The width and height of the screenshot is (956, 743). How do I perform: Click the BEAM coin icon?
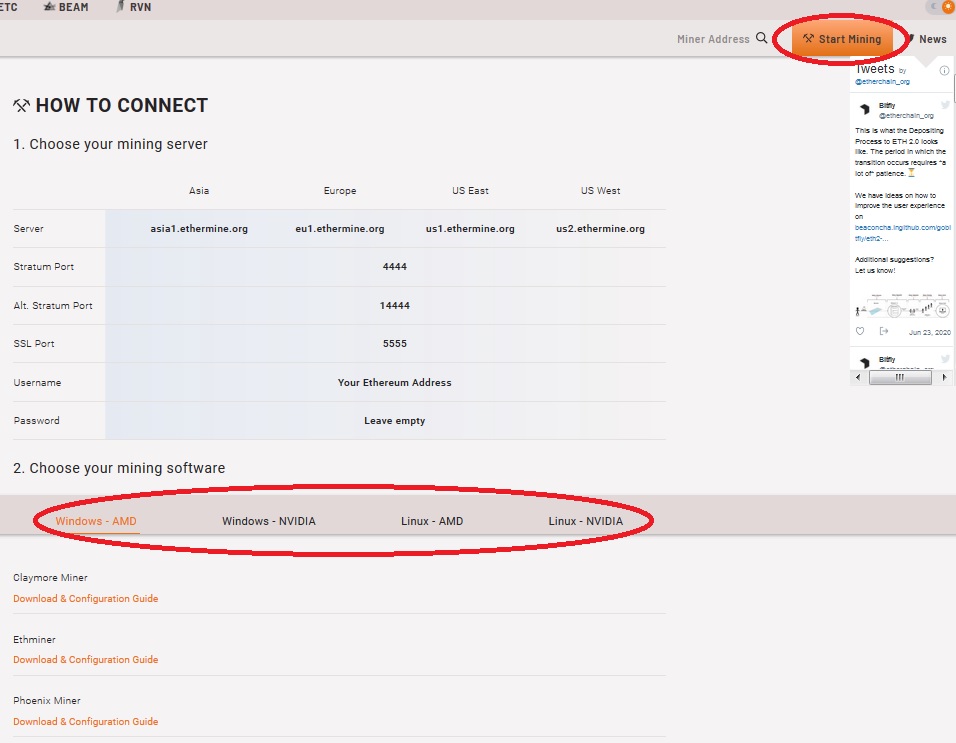pyautogui.click(x=49, y=7)
